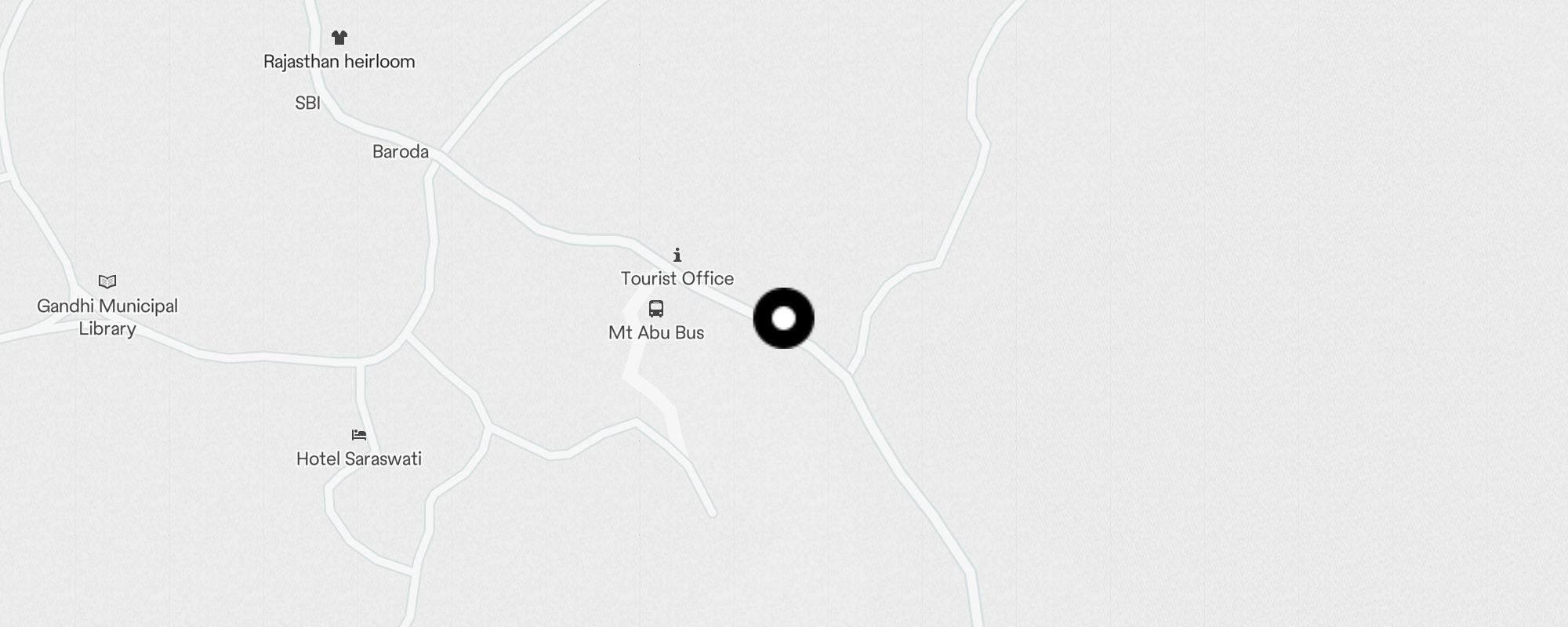Viewport: 1568px width, 627px height.
Task: Open the Gandhi Municipal Library label
Action: pos(107,317)
